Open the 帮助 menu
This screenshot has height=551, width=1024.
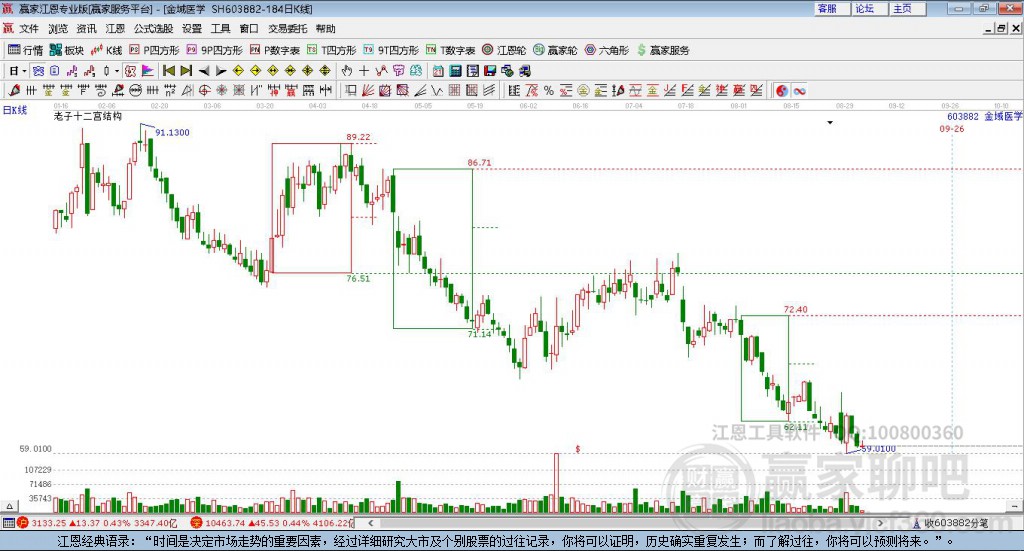(x=325, y=28)
